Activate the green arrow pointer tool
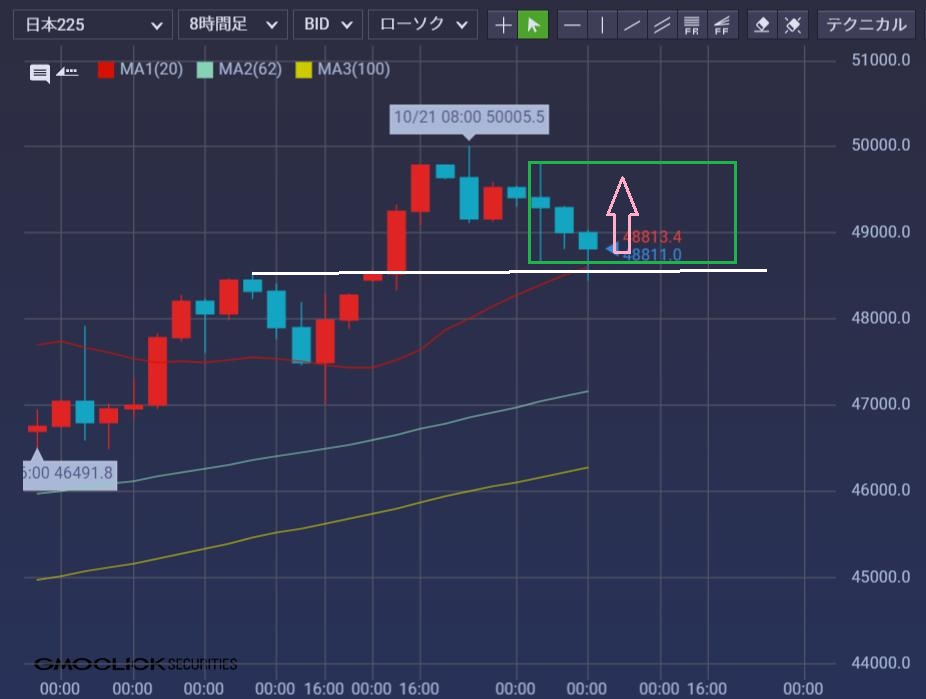926x699 pixels. (x=533, y=25)
